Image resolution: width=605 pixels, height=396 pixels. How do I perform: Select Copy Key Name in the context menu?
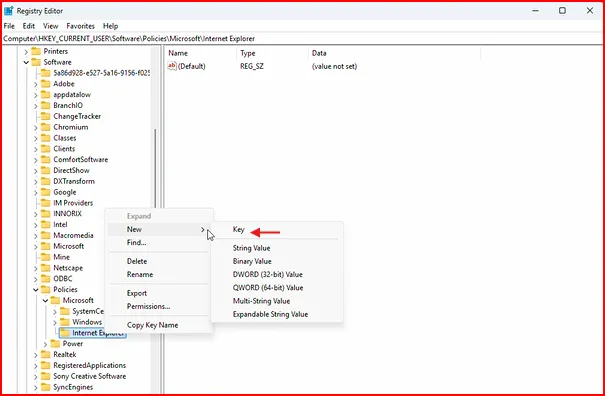152,325
